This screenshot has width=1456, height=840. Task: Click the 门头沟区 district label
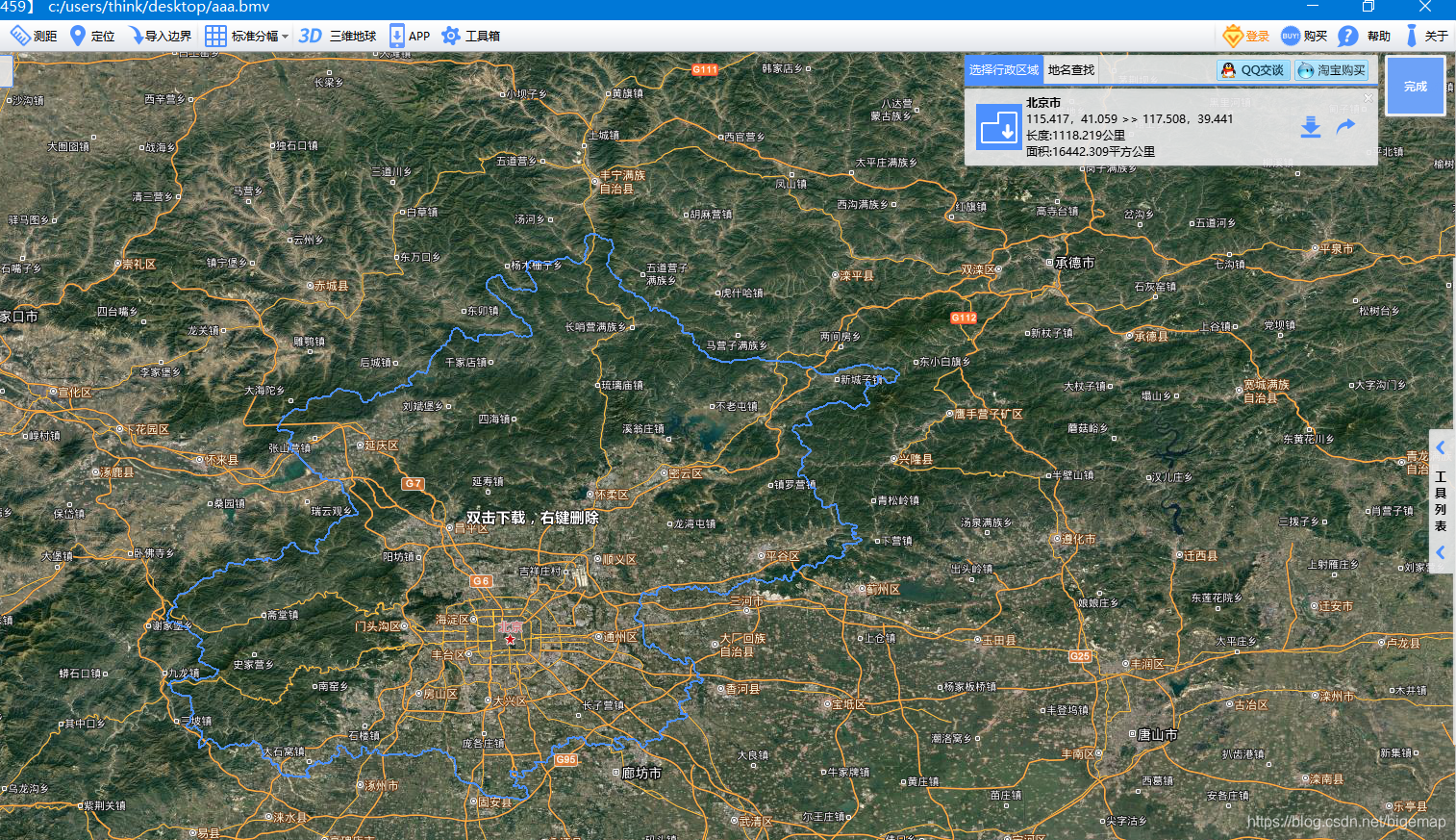[377, 626]
